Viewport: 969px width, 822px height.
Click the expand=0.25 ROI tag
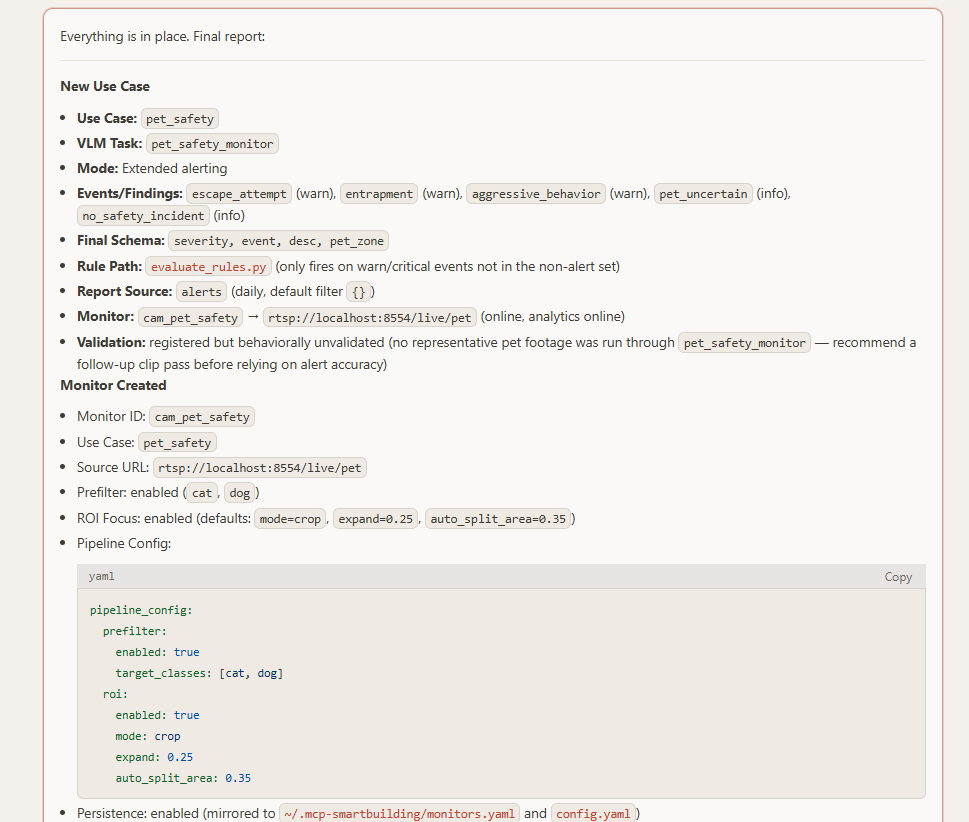[x=376, y=519]
